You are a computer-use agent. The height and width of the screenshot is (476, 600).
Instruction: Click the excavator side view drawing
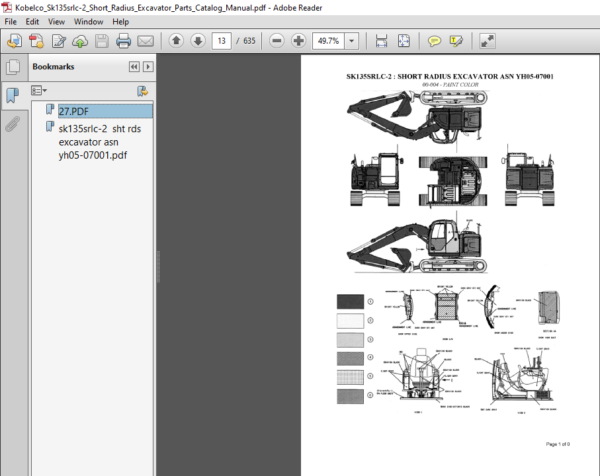pyautogui.click(x=417, y=244)
